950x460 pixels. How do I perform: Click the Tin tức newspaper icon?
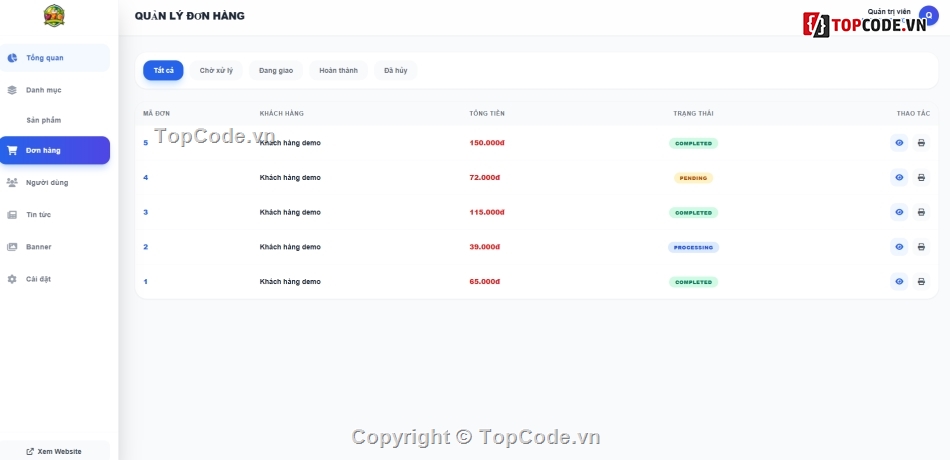[12, 215]
